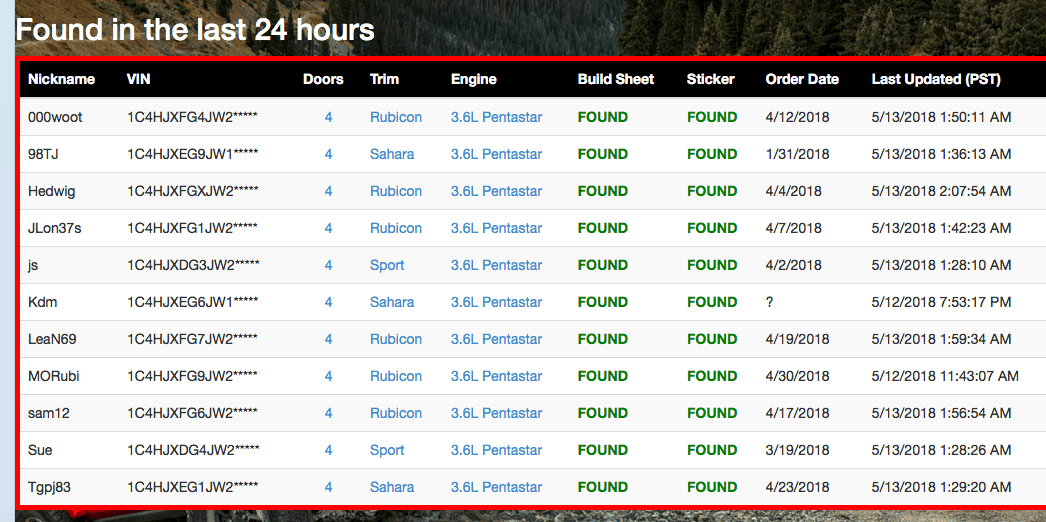The width and height of the screenshot is (1046, 522).
Task: Click timestamp 5/13/2018 2:07:54 AM
Action: [x=941, y=191]
